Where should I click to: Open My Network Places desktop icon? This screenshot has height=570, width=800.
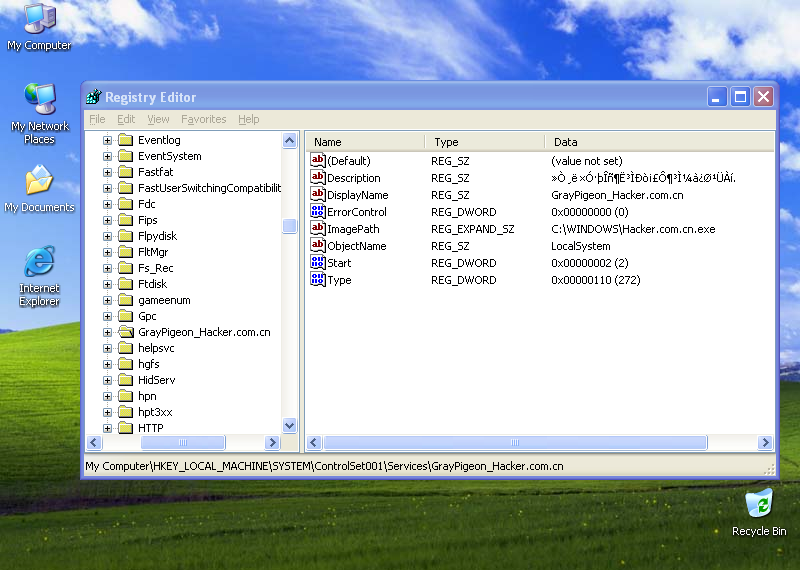point(39,113)
